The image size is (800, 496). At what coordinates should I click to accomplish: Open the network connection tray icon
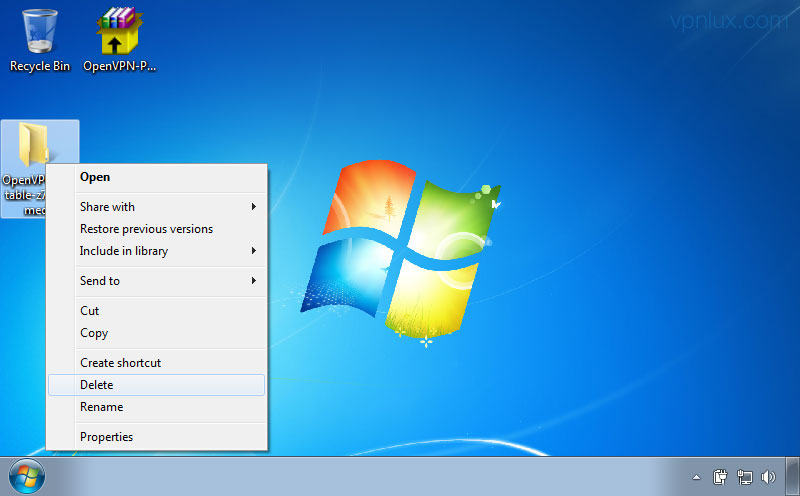(744, 477)
